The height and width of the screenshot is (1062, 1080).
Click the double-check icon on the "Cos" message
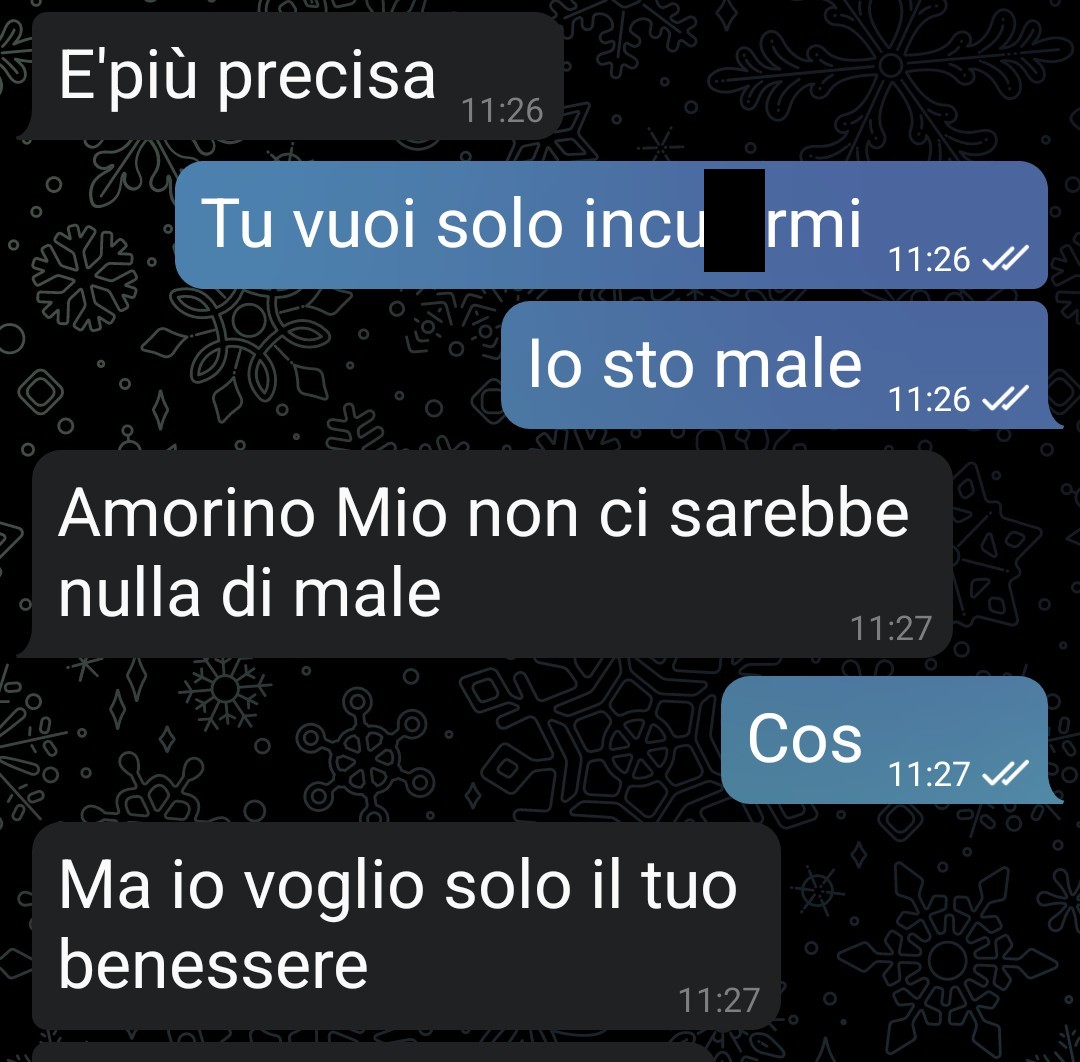pyautogui.click(x=1005, y=773)
